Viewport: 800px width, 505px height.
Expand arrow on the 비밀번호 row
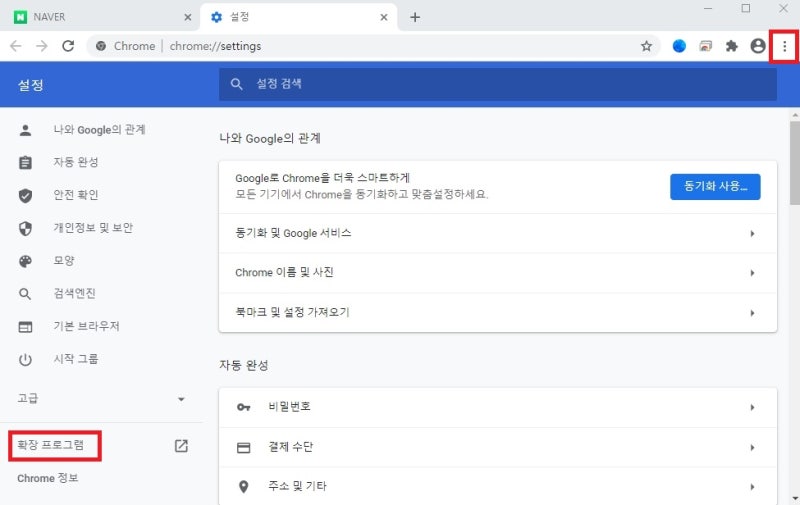pyautogui.click(x=752, y=408)
